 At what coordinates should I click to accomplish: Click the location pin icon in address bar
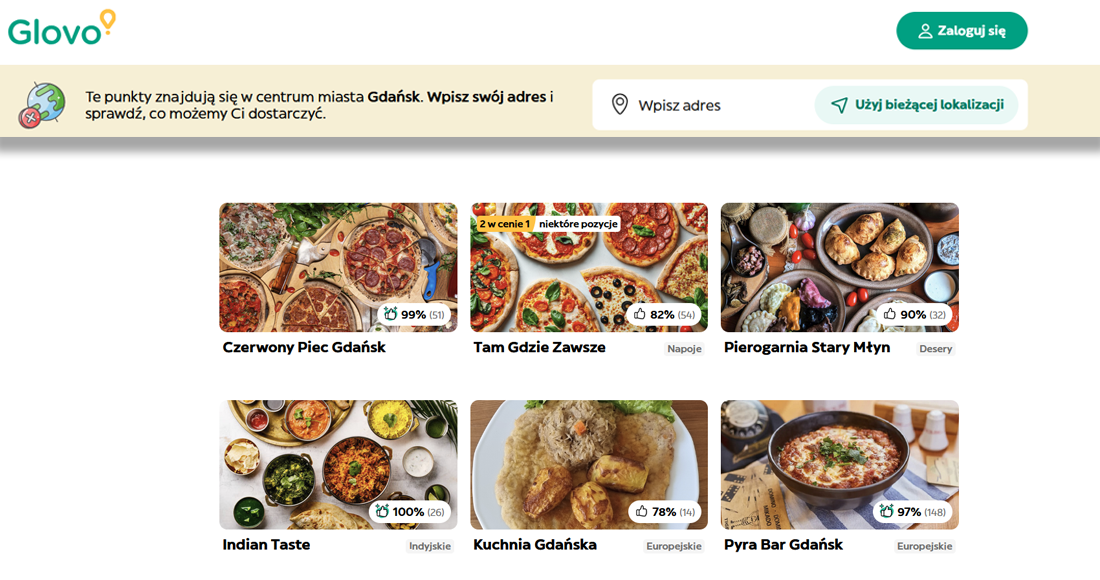click(x=620, y=104)
